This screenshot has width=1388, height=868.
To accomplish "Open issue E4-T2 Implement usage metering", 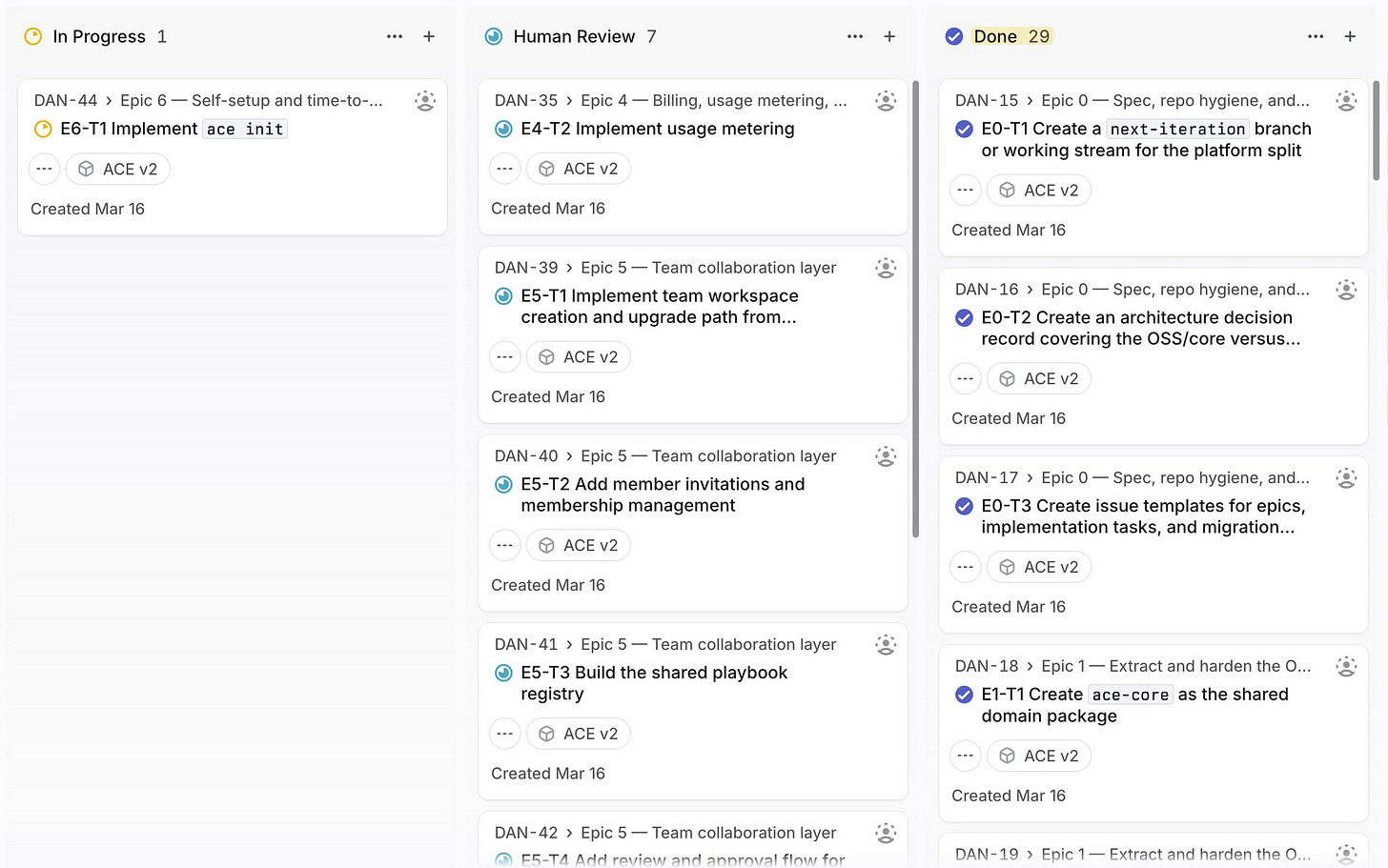I will [658, 130].
